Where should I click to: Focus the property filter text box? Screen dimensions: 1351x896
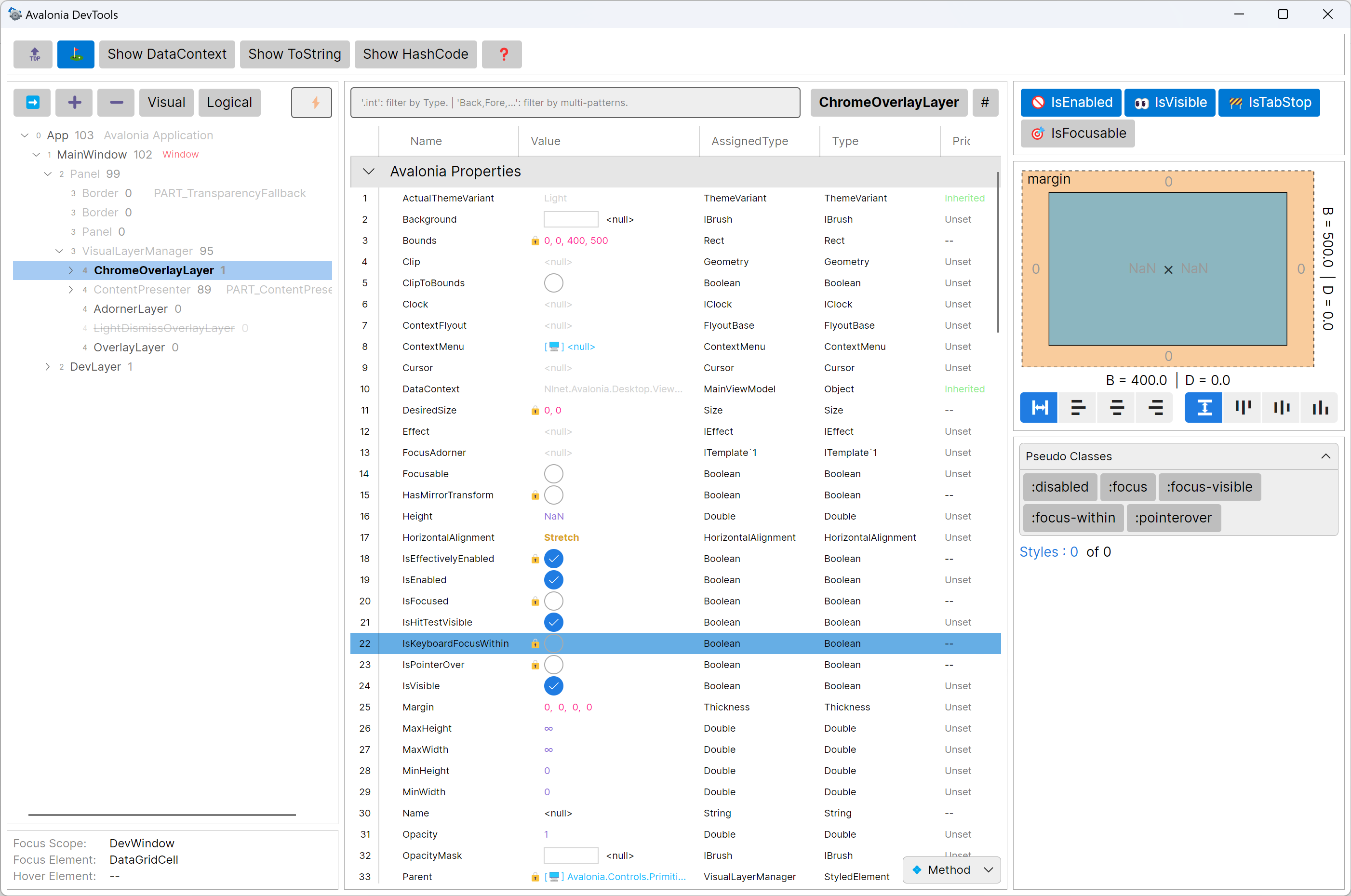point(575,102)
